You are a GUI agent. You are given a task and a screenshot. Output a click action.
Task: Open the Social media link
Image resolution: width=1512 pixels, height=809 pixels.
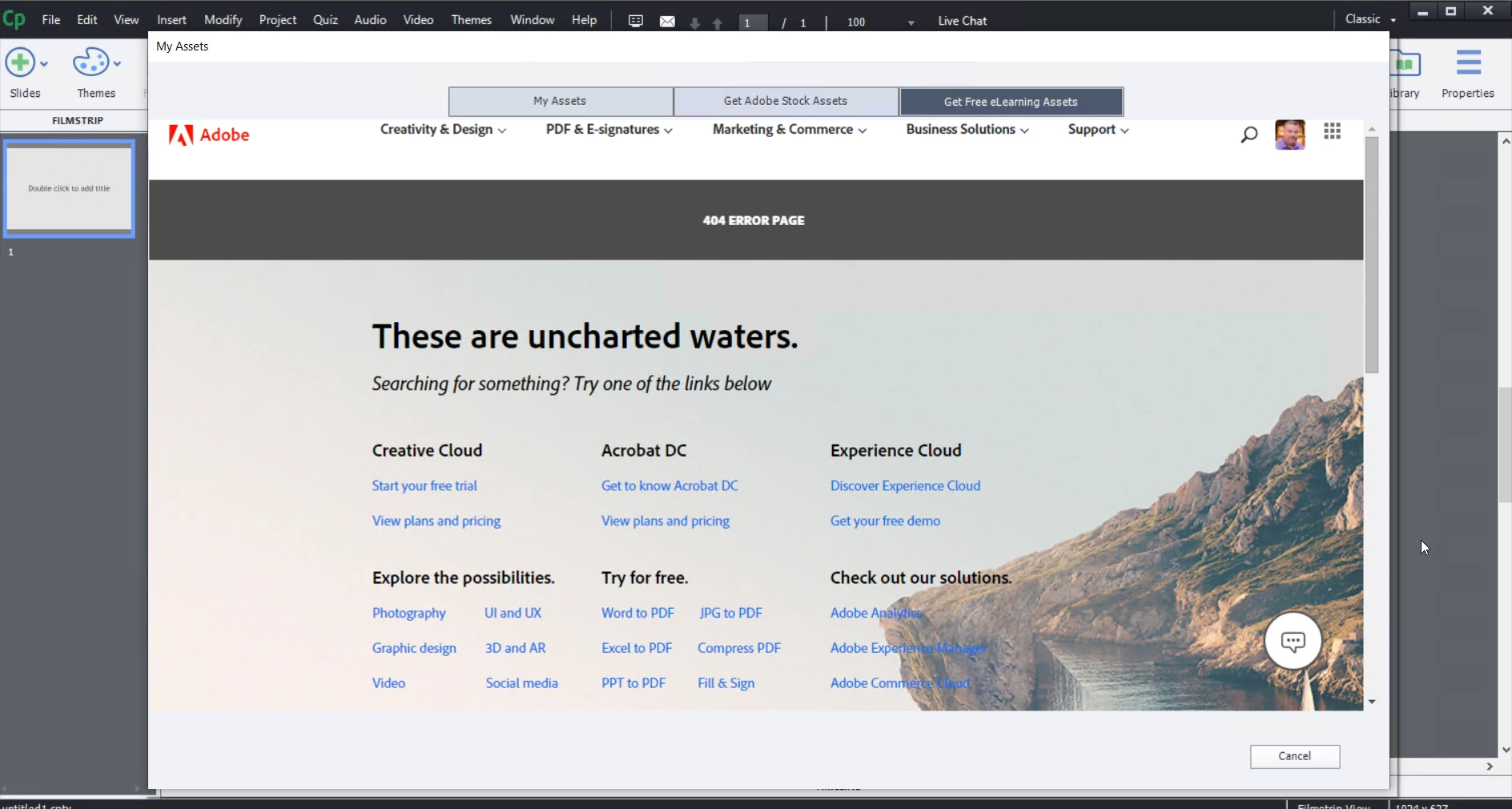click(x=521, y=683)
